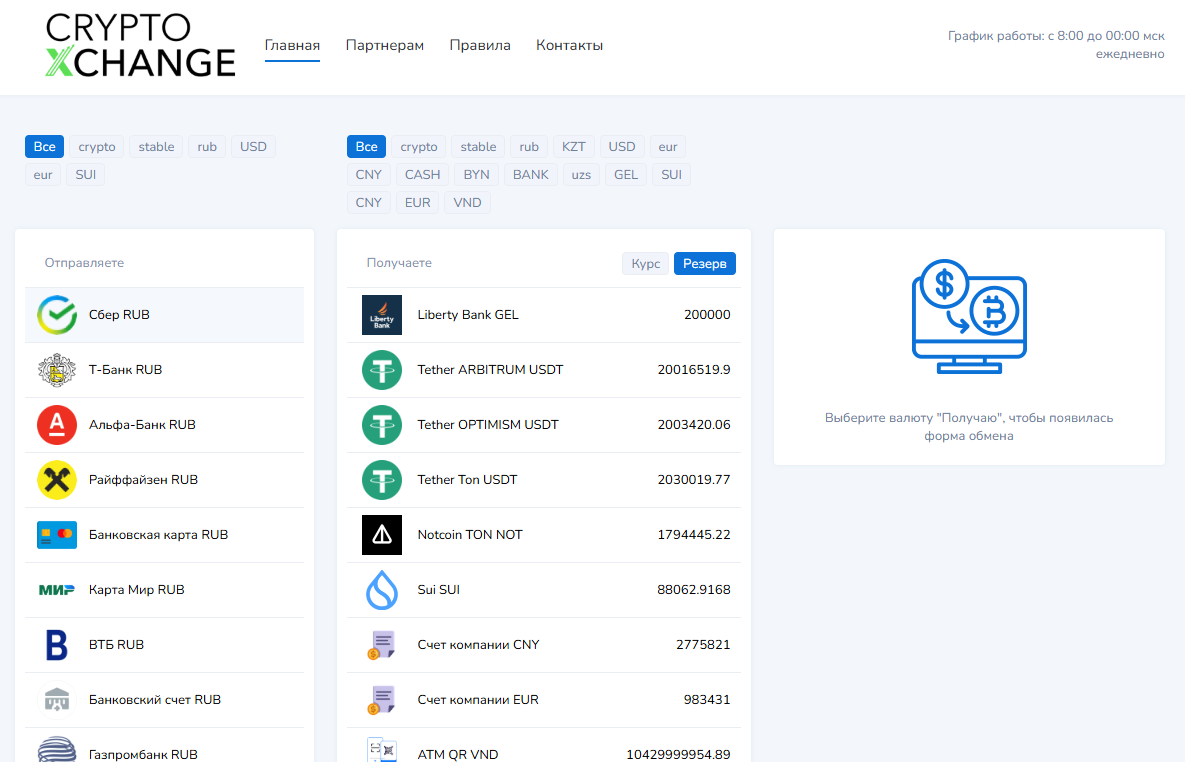Click the Sui SUI droplet icon
Image resolution: width=1185 pixels, height=762 pixels.
pyautogui.click(x=382, y=589)
